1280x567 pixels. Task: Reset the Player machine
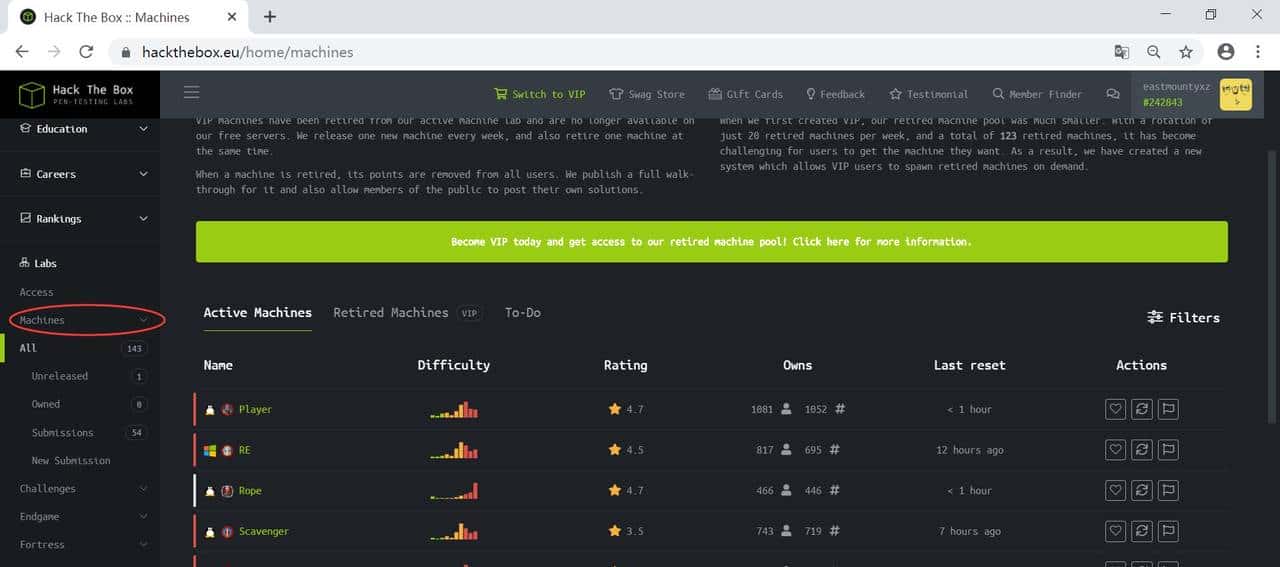pos(1141,409)
